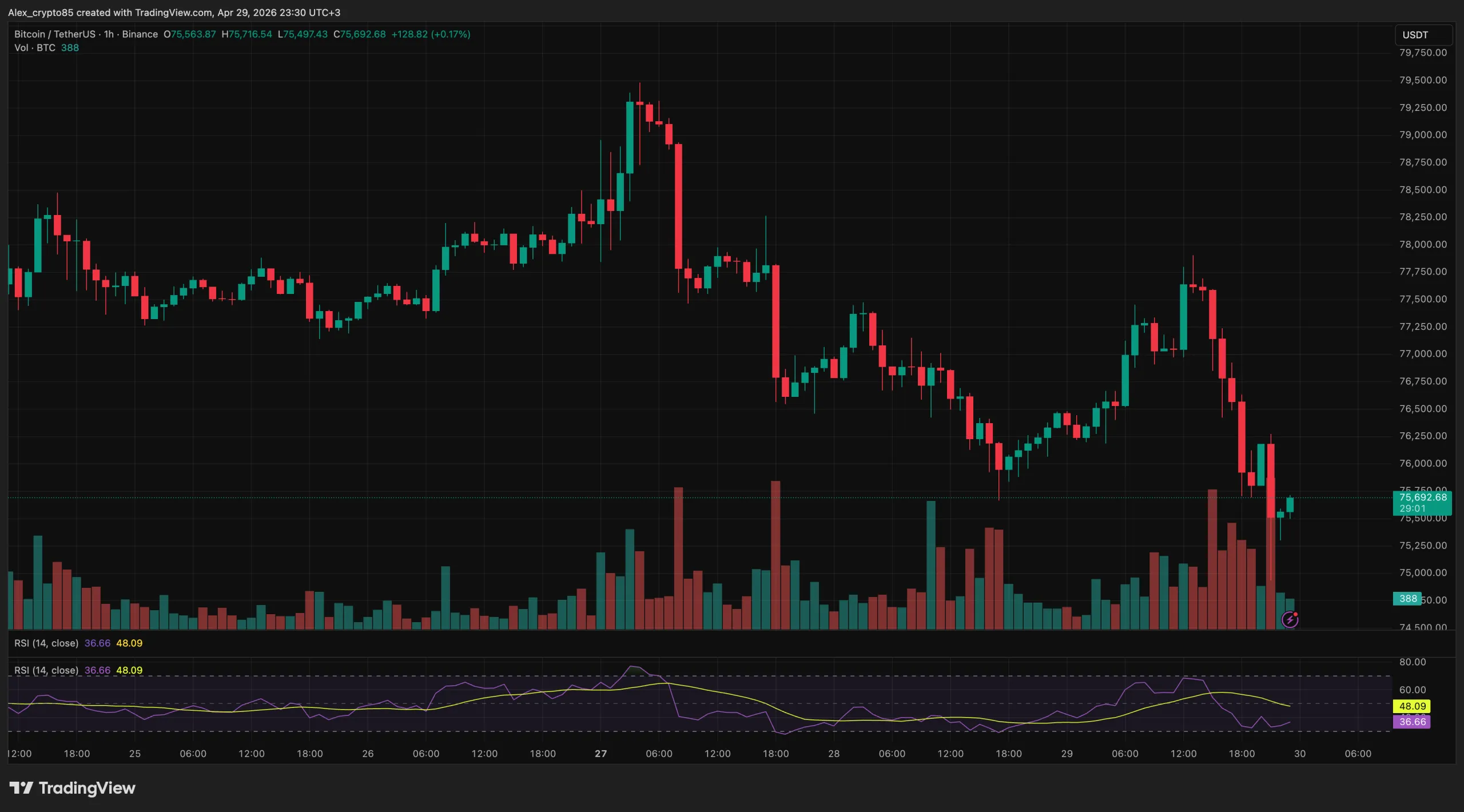
Task: Select the Vol · BTC indicator legend
Action: 35,48
